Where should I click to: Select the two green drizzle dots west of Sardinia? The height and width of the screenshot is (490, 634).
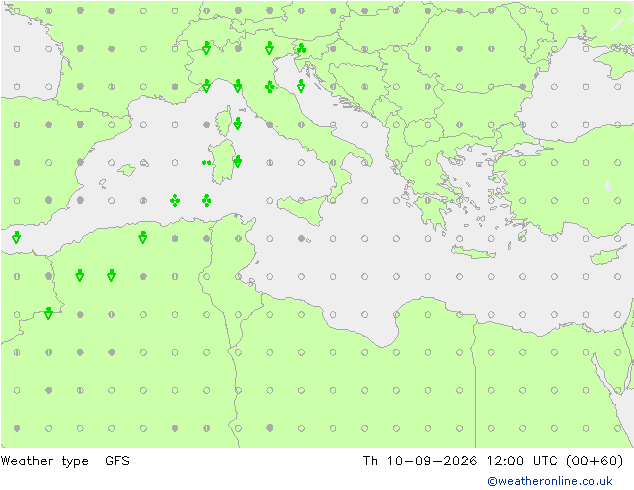coord(206,163)
